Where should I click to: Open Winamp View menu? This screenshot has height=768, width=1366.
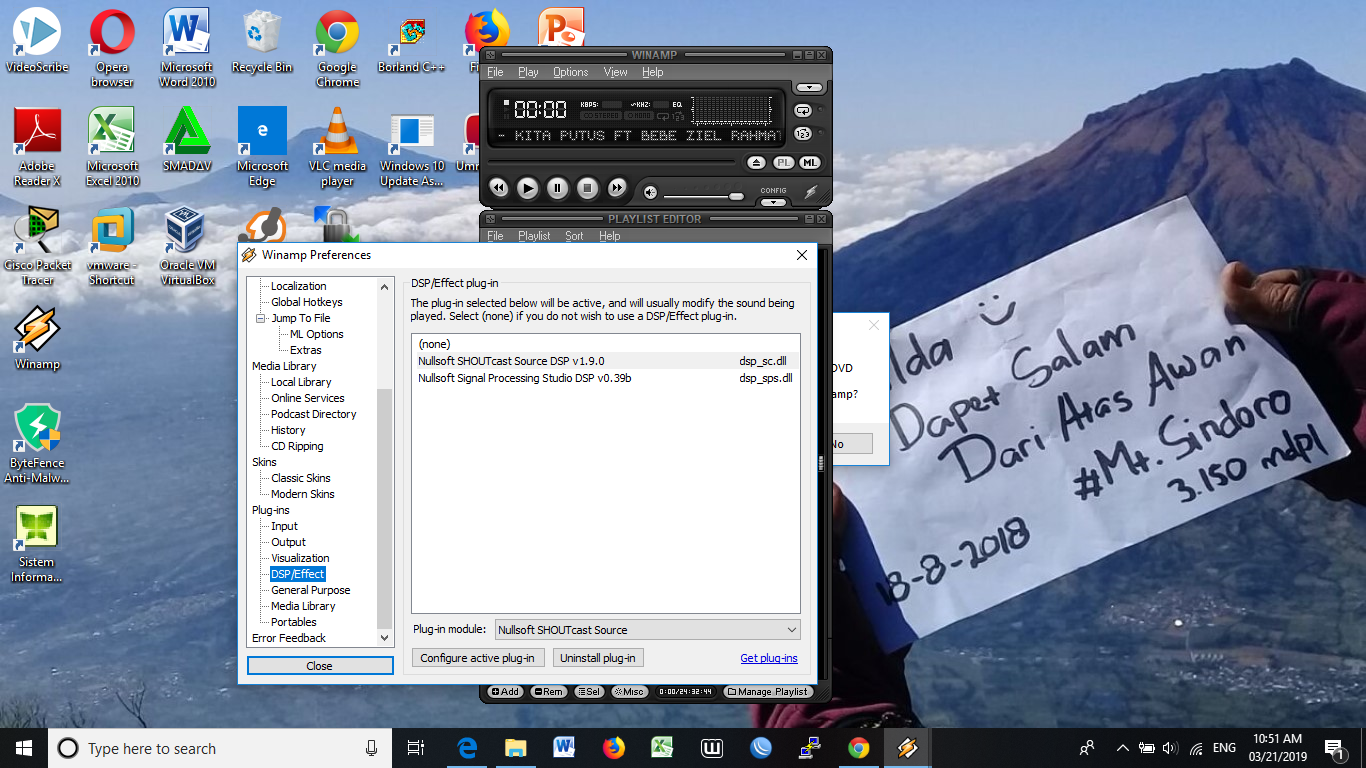(x=615, y=72)
